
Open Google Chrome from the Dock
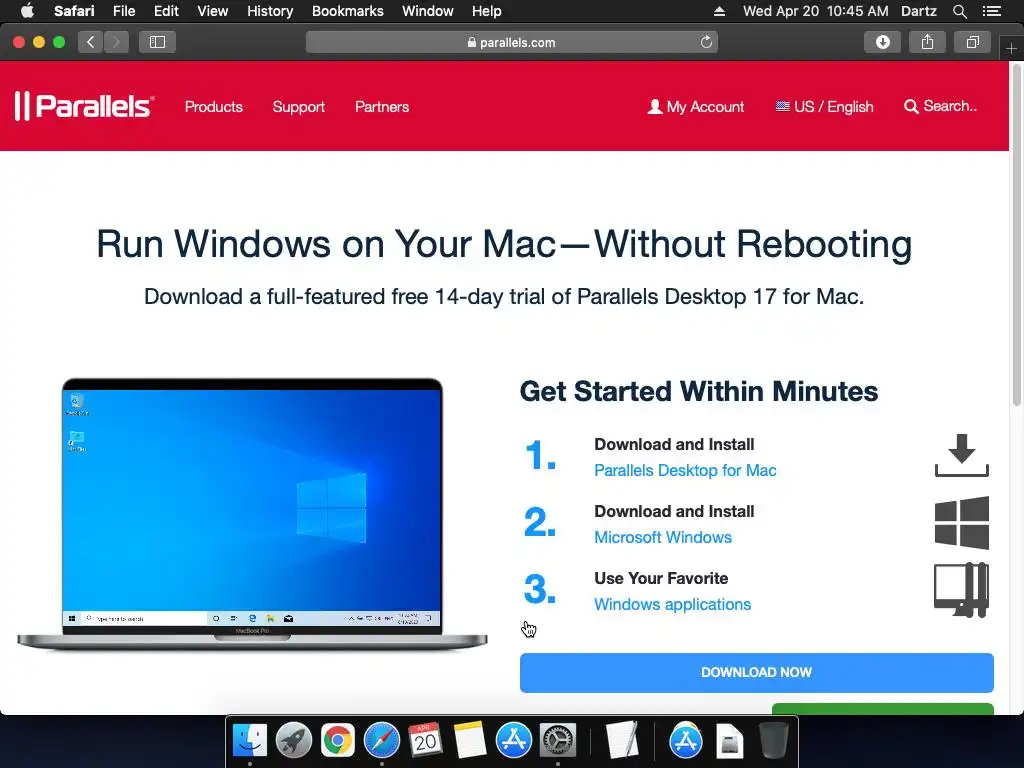click(x=337, y=741)
